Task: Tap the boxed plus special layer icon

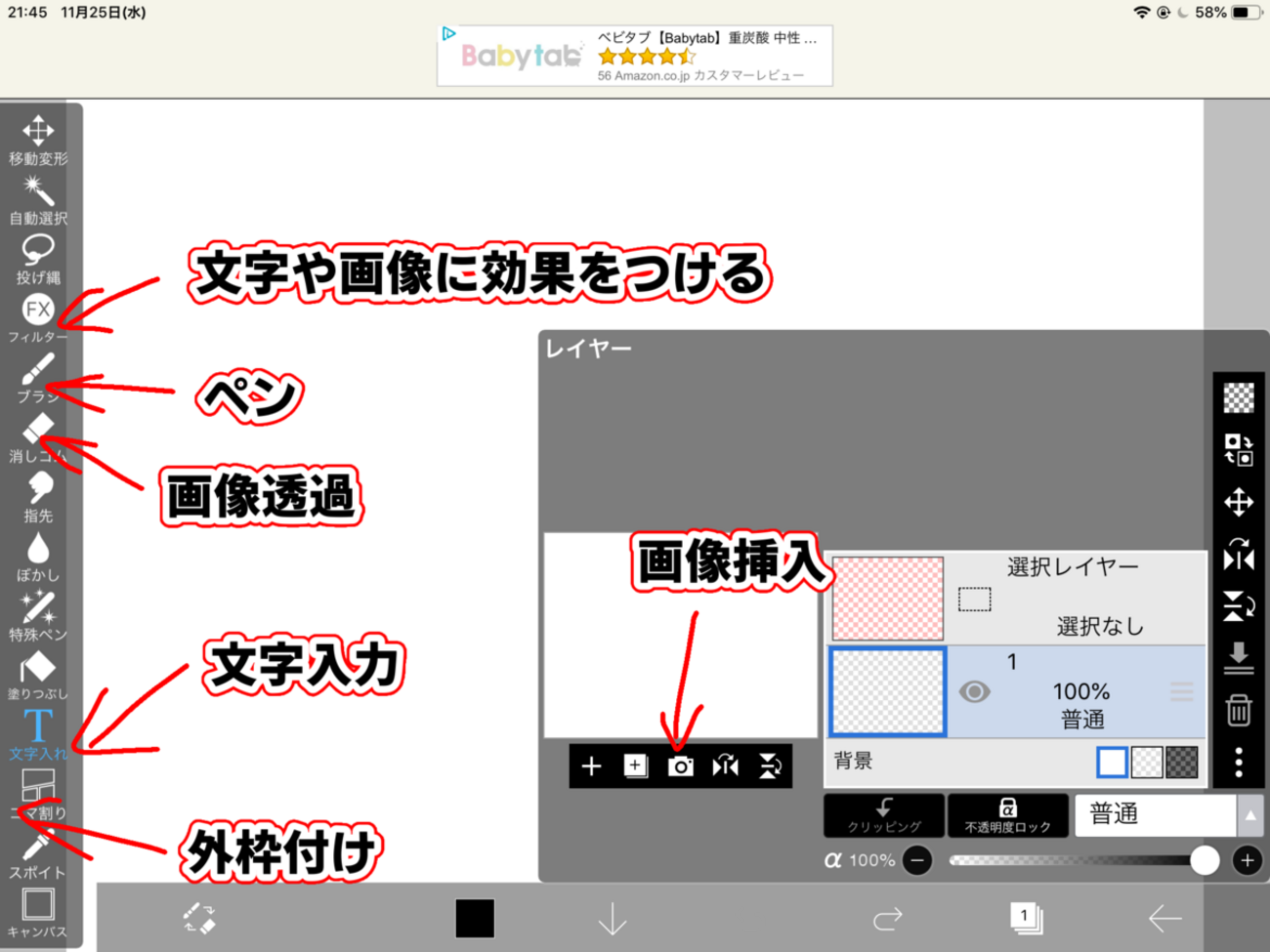Action: pyautogui.click(x=636, y=766)
